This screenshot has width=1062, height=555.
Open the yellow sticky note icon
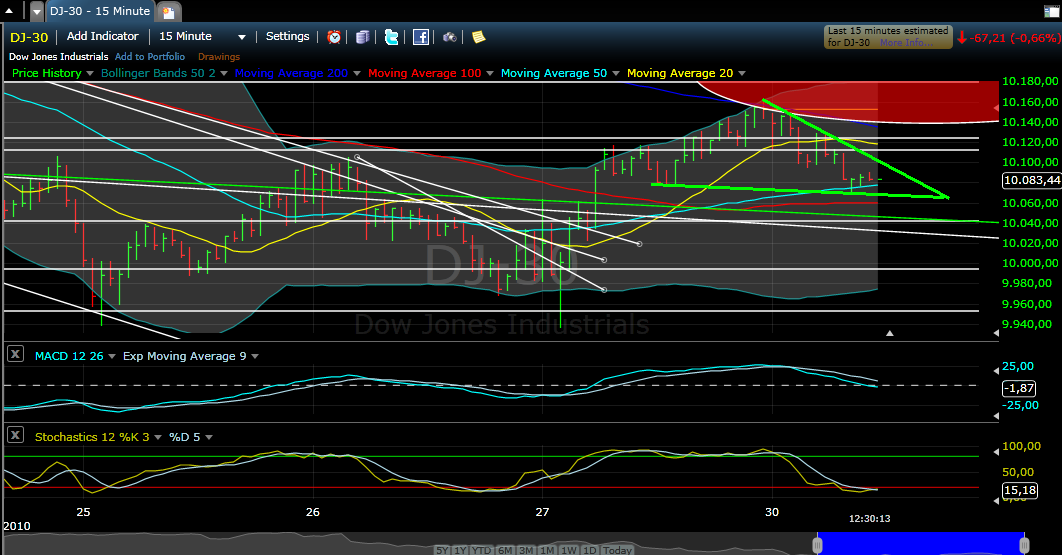click(479, 37)
